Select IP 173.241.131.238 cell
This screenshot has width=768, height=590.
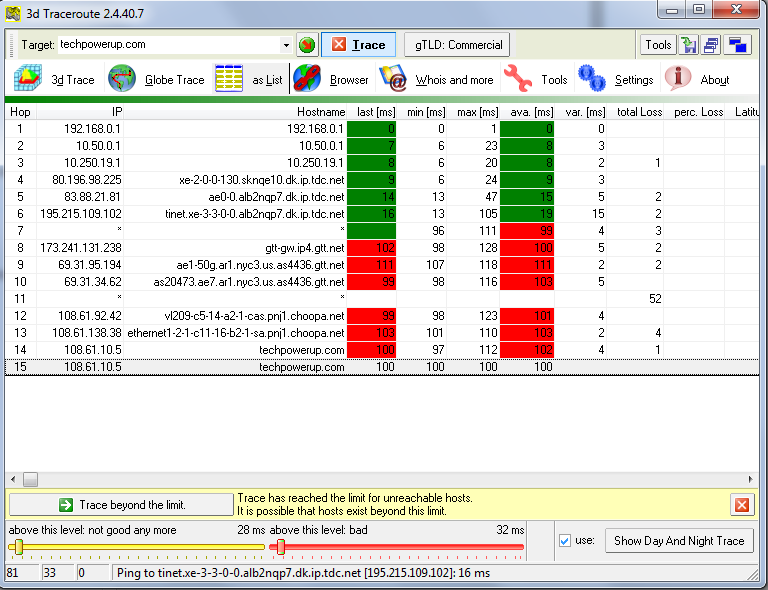click(80, 248)
